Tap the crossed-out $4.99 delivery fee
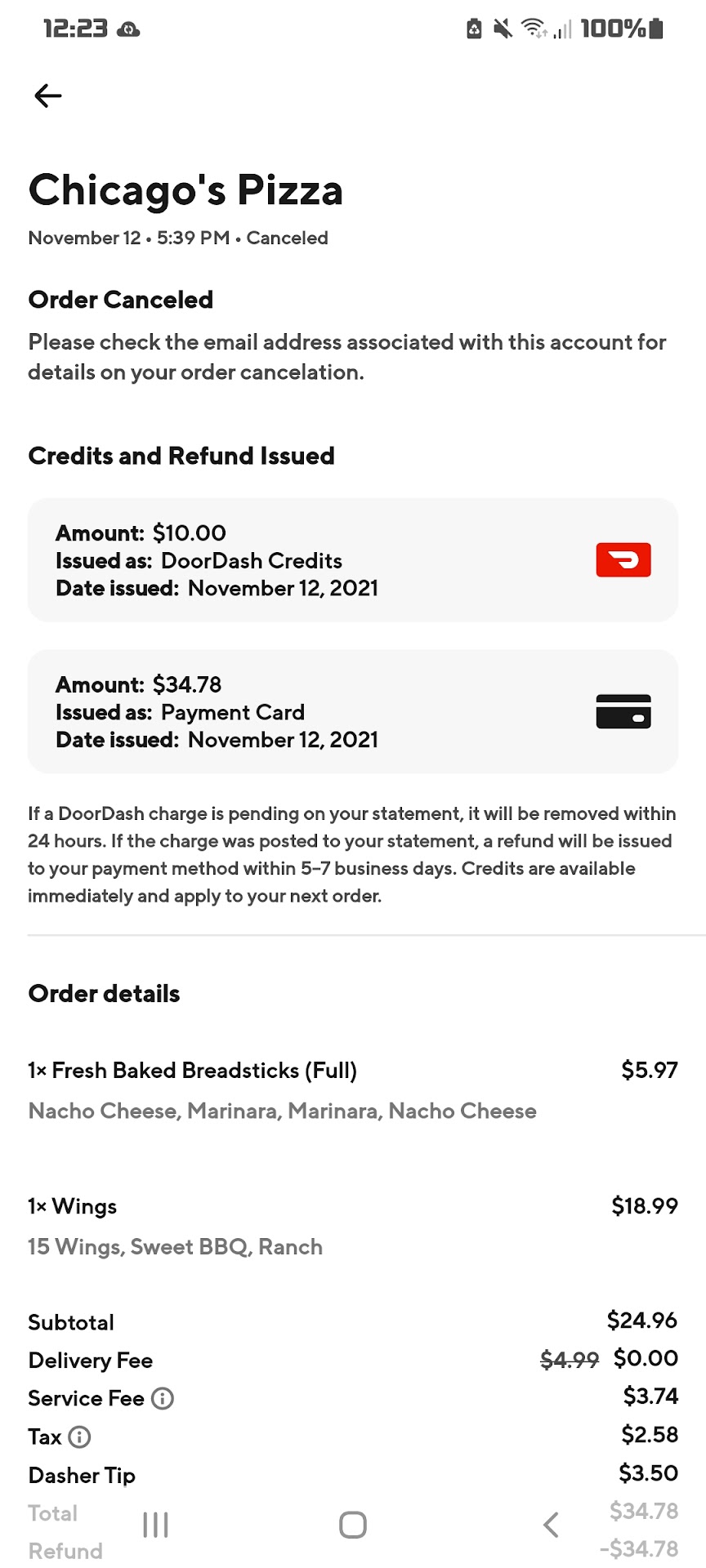The image size is (706, 1568). (569, 1360)
